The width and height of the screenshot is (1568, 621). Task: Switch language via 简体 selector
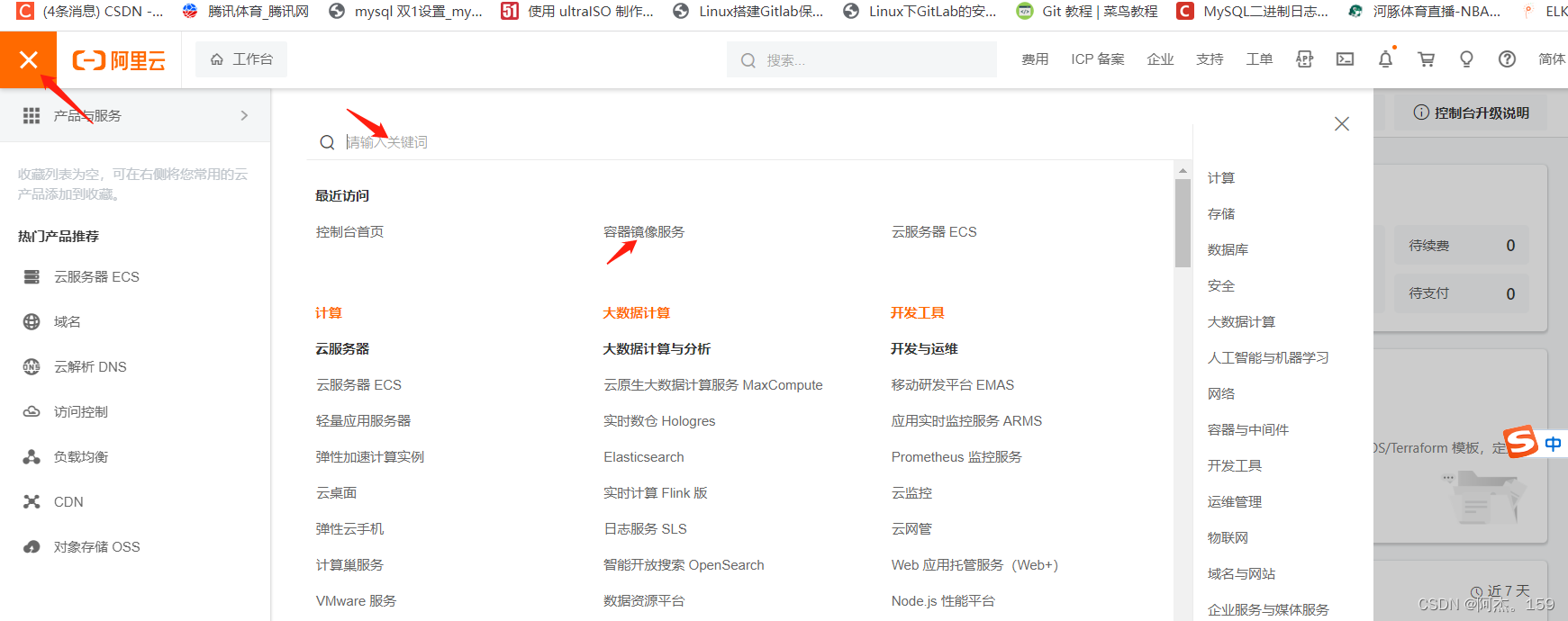[x=1552, y=59]
